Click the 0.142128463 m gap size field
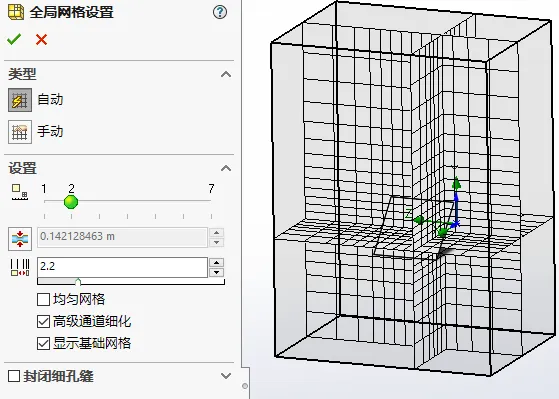This screenshot has height=399, width=559. click(122, 237)
